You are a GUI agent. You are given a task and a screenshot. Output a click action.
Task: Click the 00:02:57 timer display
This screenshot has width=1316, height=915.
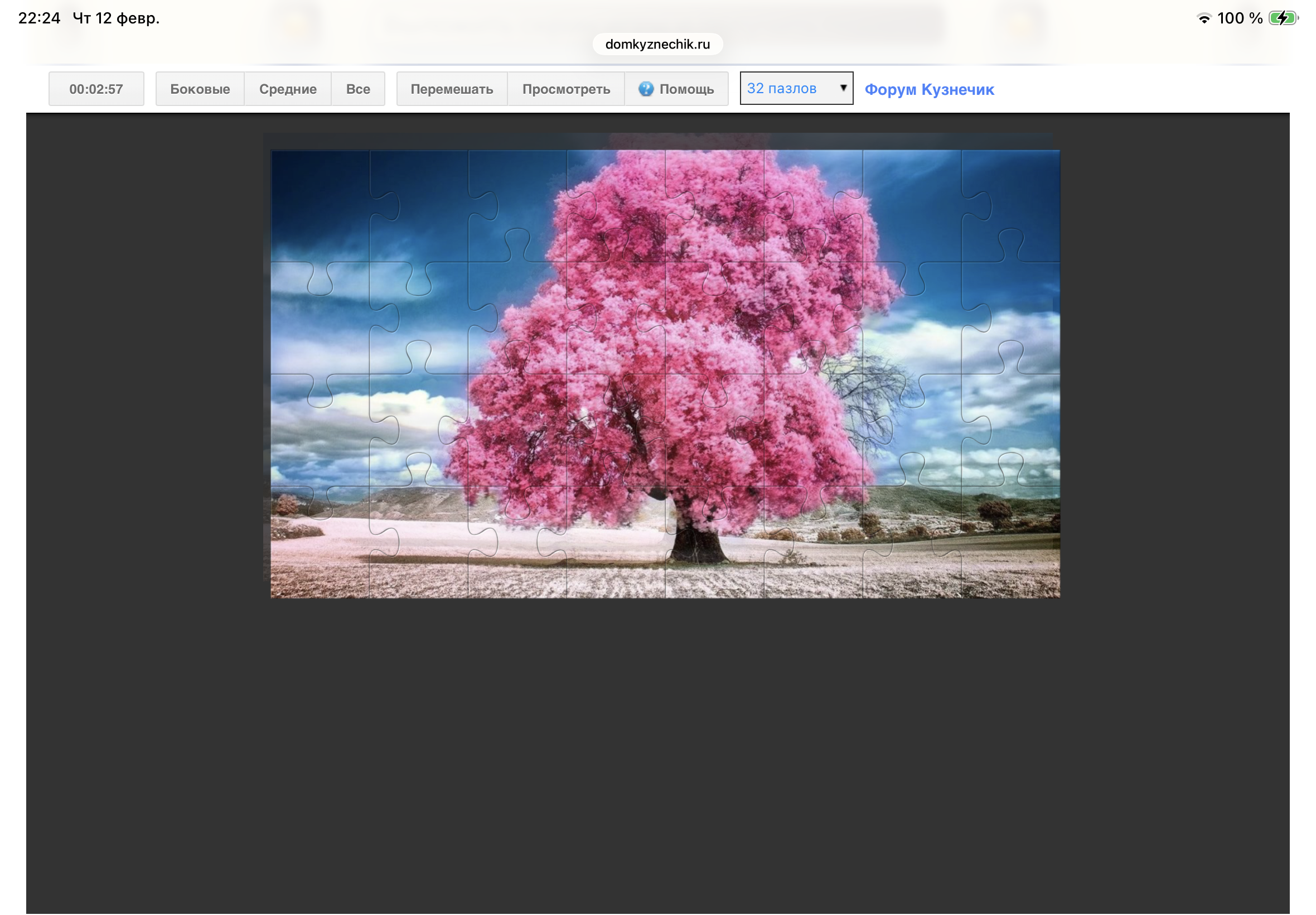pyautogui.click(x=96, y=89)
